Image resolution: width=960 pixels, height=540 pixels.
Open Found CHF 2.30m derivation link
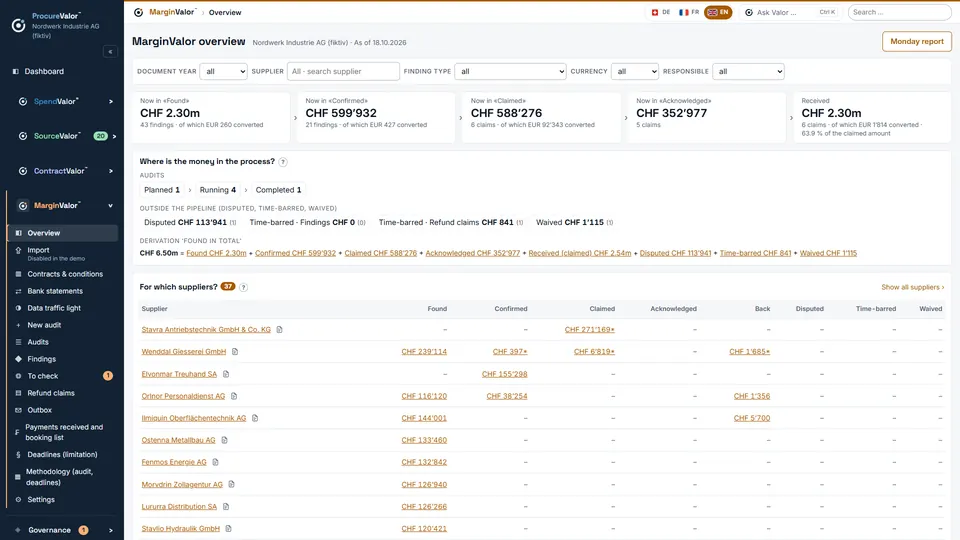(x=216, y=253)
